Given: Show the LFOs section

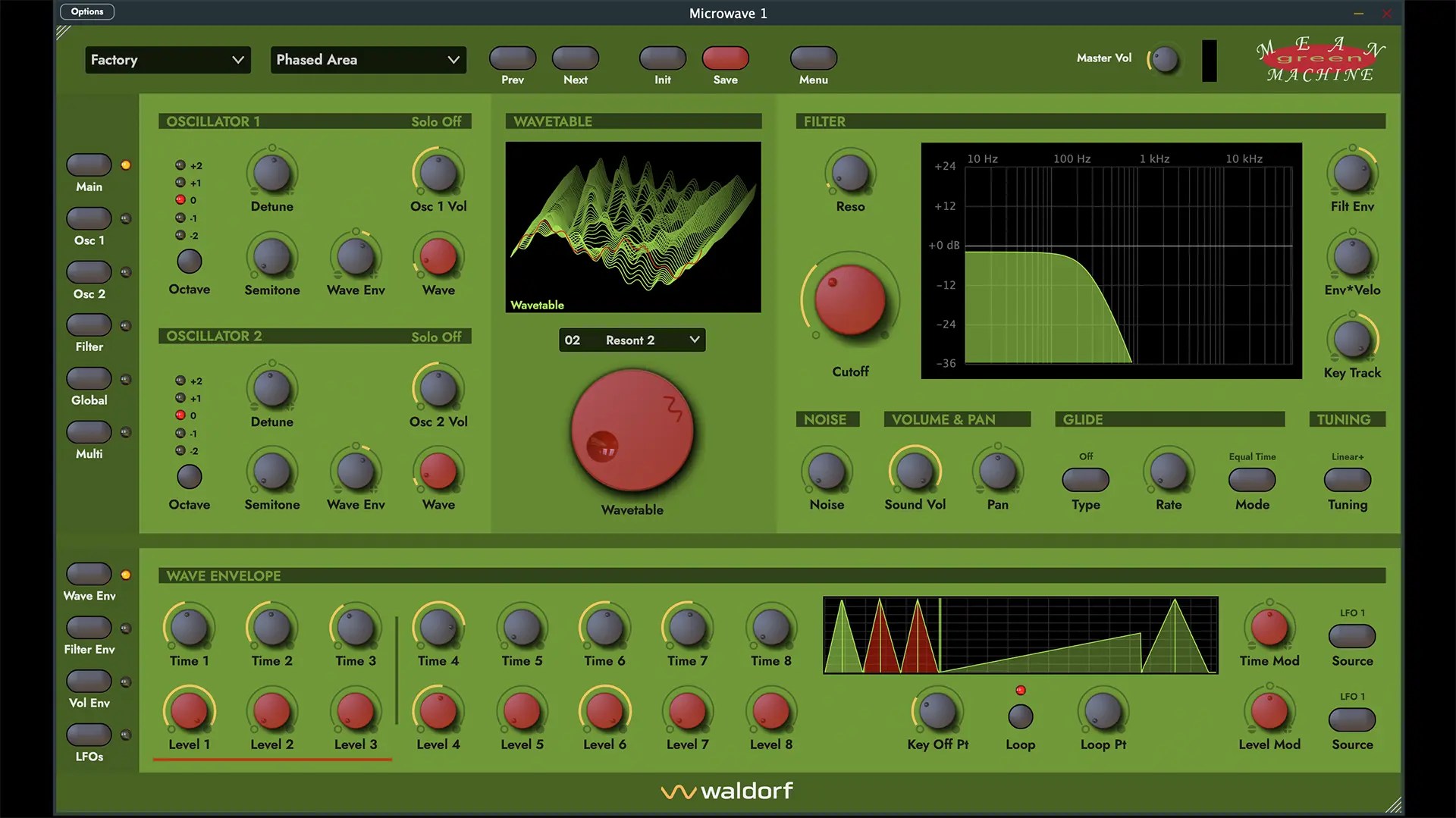Looking at the screenshot, I should coord(89,734).
